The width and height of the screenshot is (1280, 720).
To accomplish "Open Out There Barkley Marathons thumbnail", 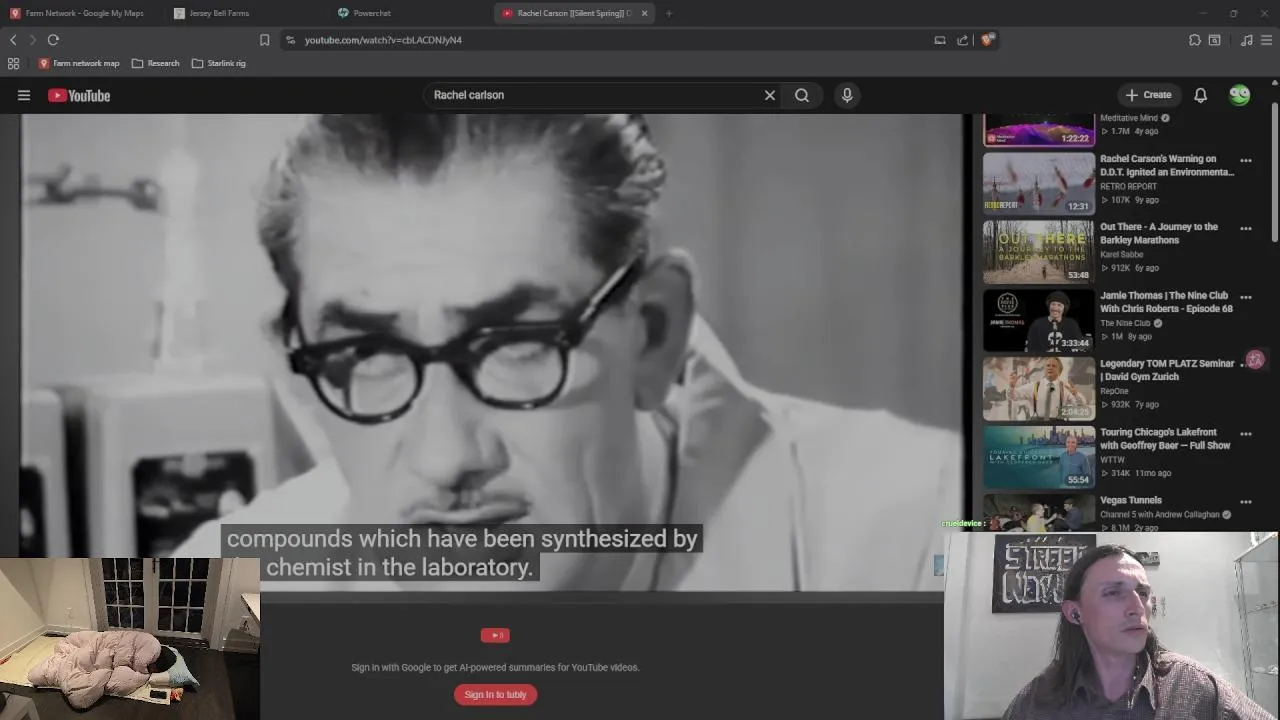I will tap(1039, 252).
